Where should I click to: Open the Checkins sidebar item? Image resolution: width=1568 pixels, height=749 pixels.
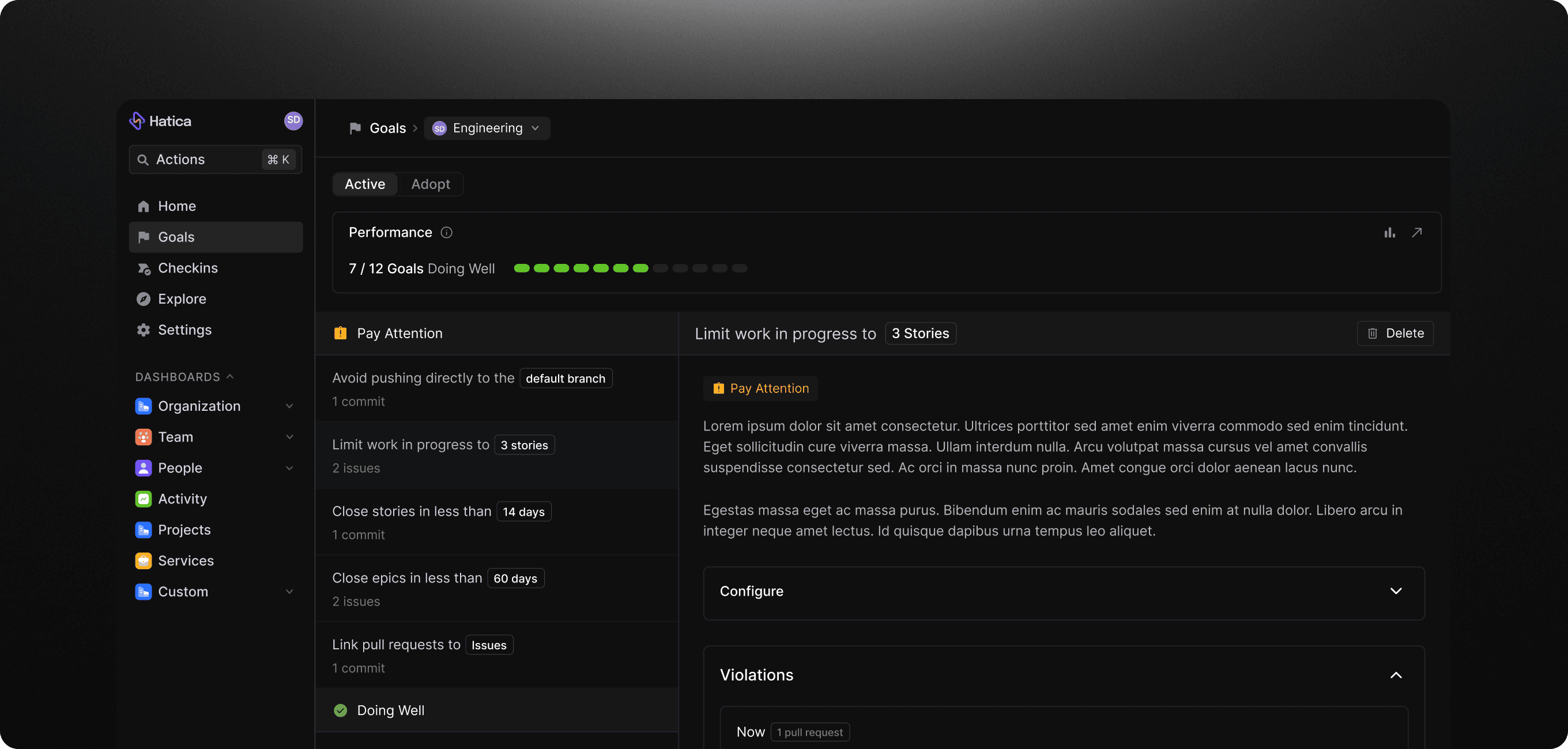[x=187, y=268]
